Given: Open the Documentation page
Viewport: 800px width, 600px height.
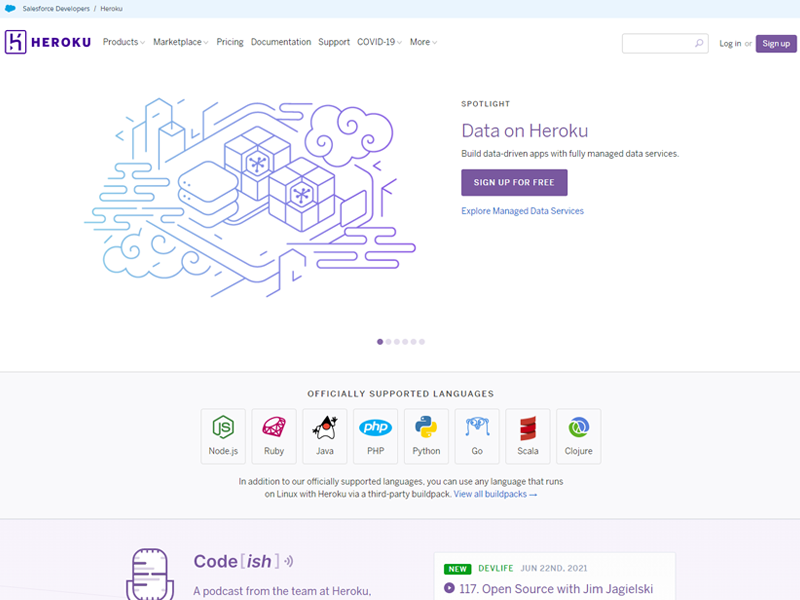Looking at the screenshot, I should [x=281, y=42].
